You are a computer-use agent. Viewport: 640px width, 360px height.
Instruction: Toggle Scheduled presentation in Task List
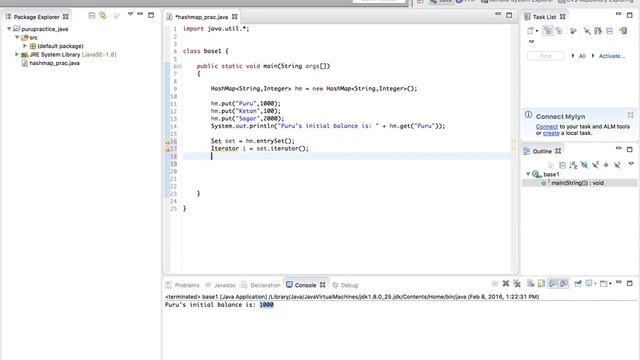[559, 31]
